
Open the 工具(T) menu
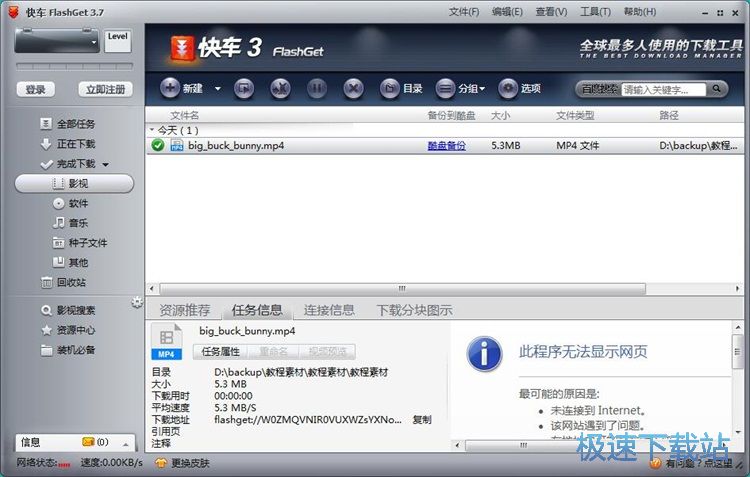(x=595, y=12)
